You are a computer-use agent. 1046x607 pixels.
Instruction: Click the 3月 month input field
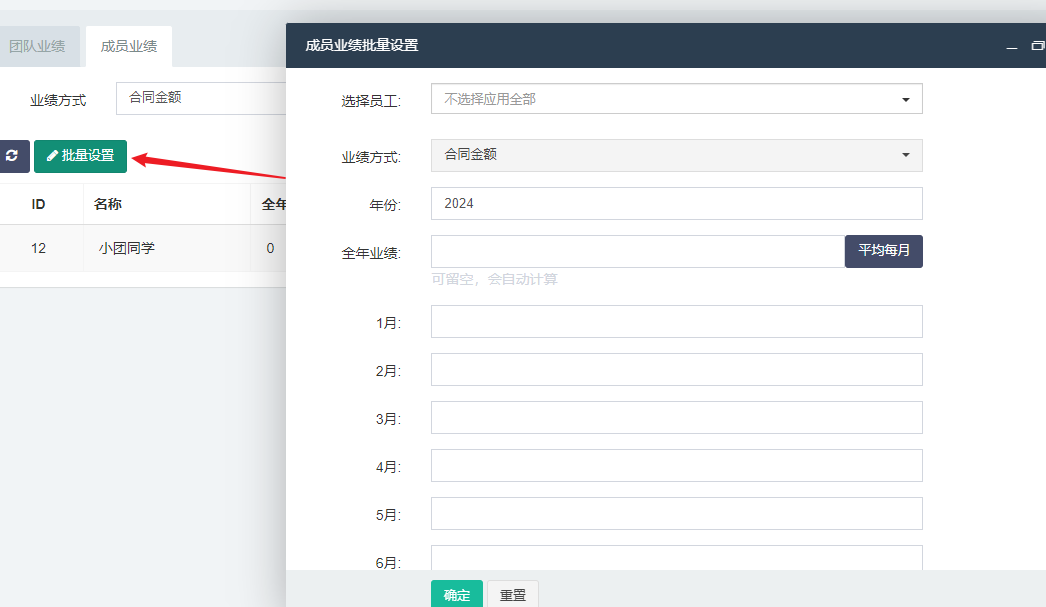(x=676, y=417)
